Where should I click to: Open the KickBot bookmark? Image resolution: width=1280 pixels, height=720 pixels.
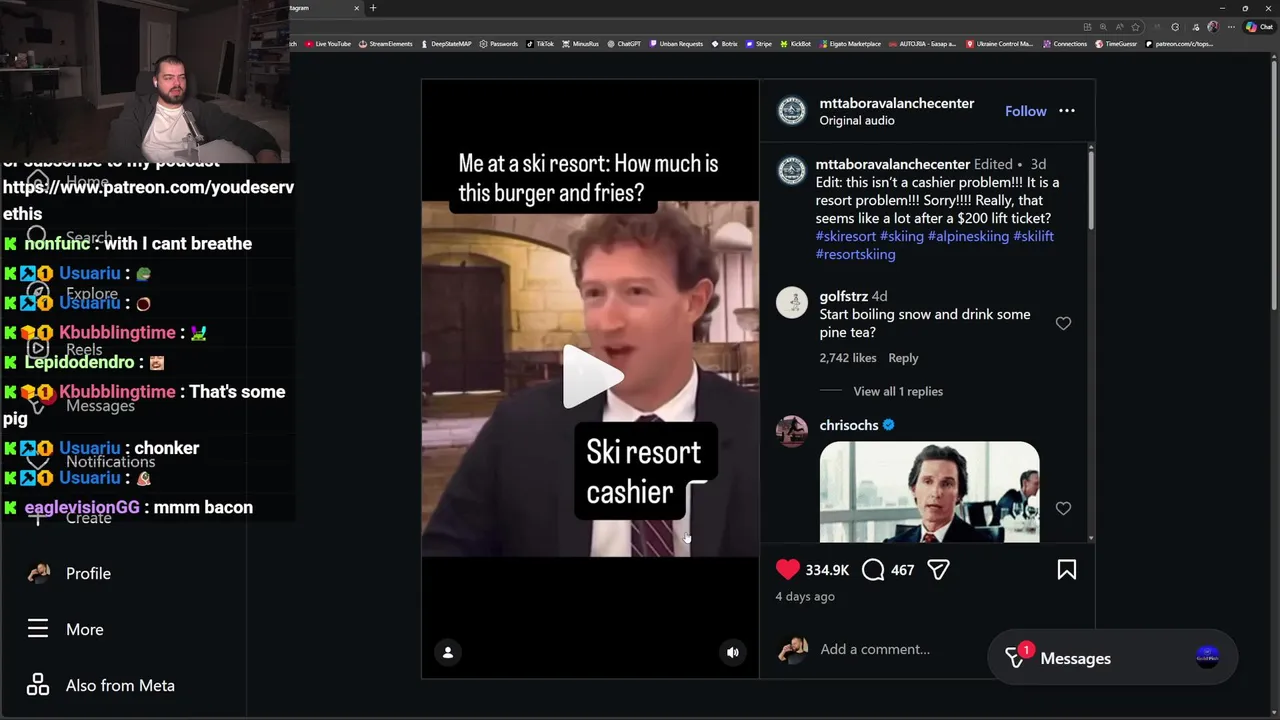[796, 44]
